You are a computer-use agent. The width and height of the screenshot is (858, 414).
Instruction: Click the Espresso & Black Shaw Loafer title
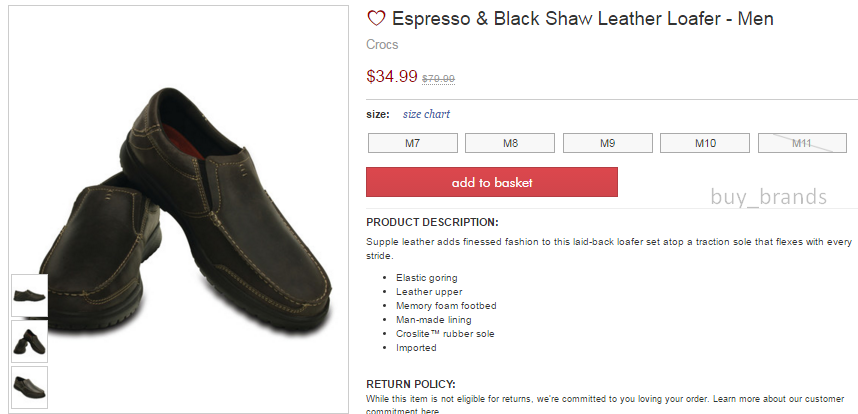click(x=583, y=19)
